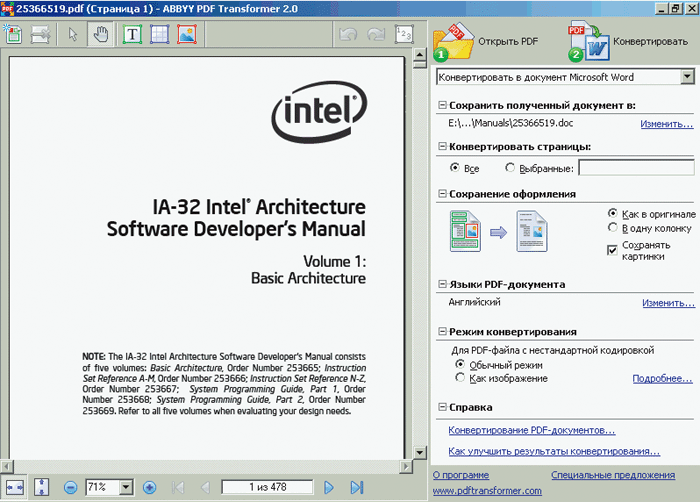Select the 'Выбранные' pages radio button
The image size is (700, 502).
pyautogui.click(x=510, y=167)
